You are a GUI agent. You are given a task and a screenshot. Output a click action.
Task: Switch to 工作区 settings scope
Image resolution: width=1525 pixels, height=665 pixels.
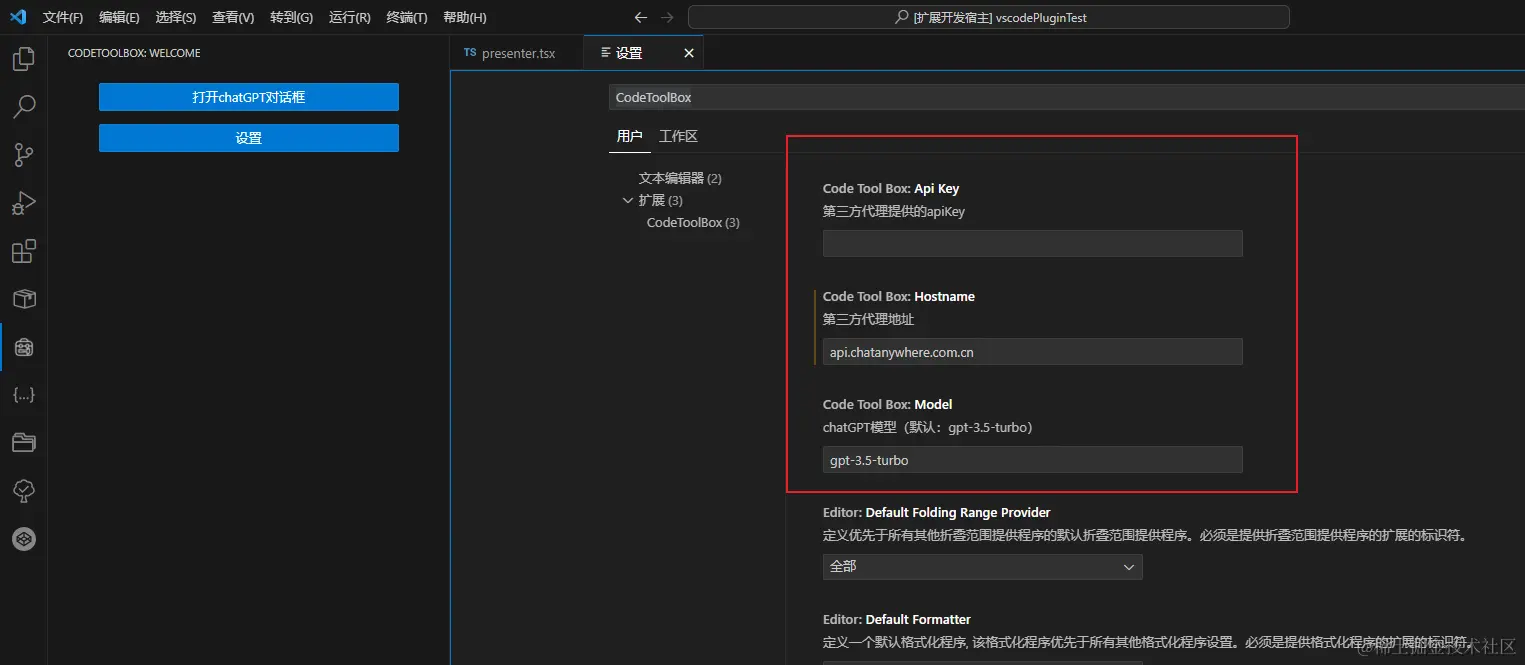[x=678, y=136]
